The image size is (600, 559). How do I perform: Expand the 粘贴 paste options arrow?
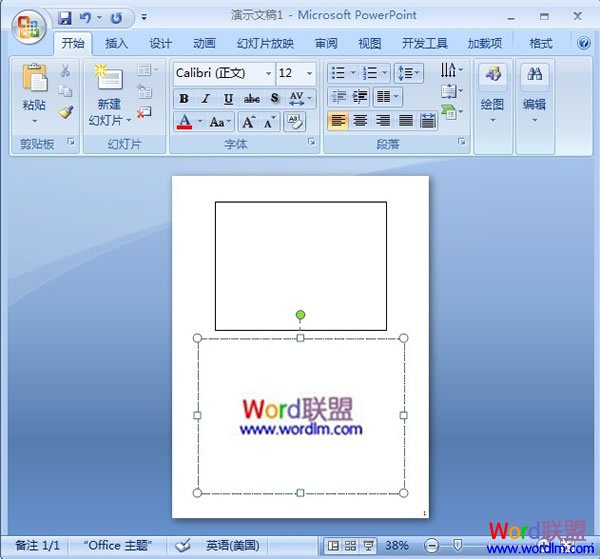pos(34,122)
